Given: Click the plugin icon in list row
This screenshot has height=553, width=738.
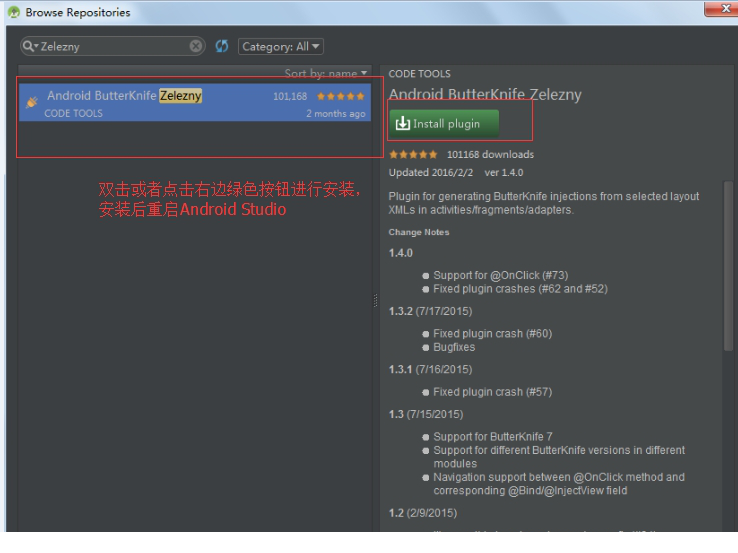Looking at the screenshot, I should coord(32,102).
